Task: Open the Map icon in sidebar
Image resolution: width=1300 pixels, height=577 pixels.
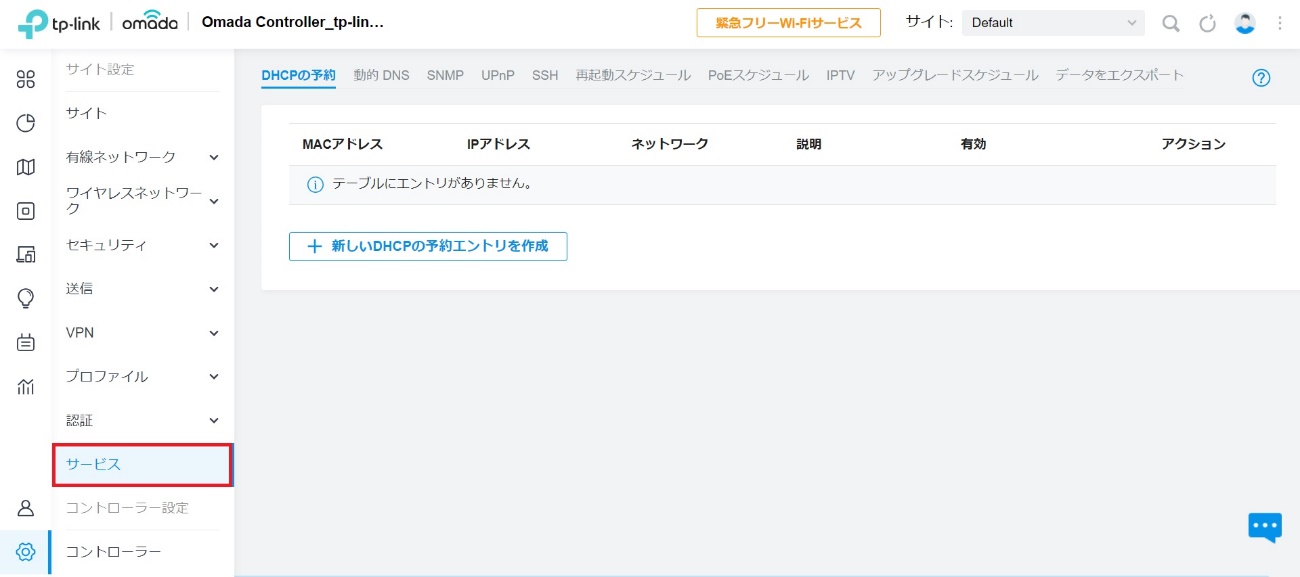Action: (x=26, y=167)
